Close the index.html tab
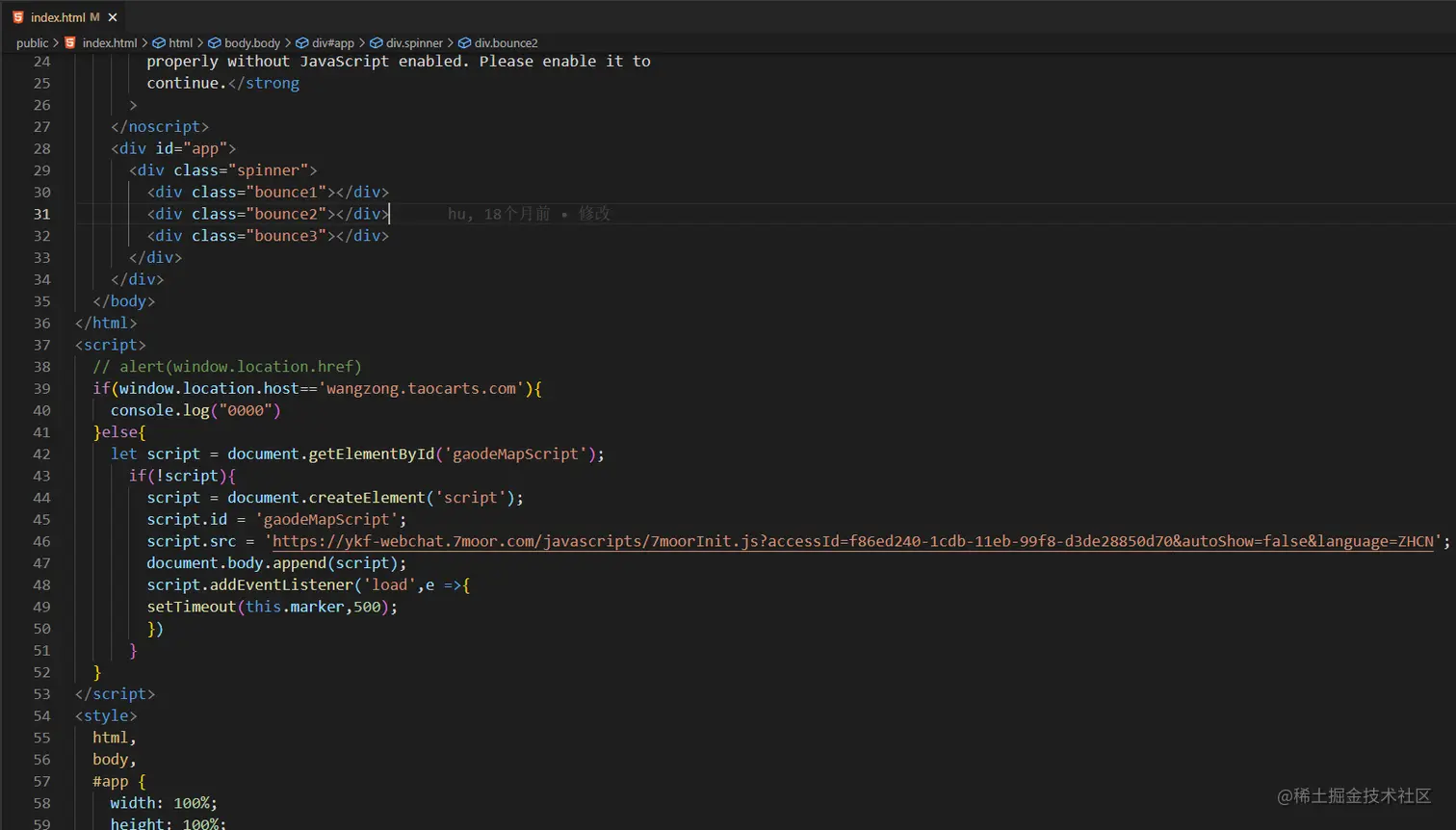Image resolution: width=1456 pixels, height=830 pixels. (113, 17)
